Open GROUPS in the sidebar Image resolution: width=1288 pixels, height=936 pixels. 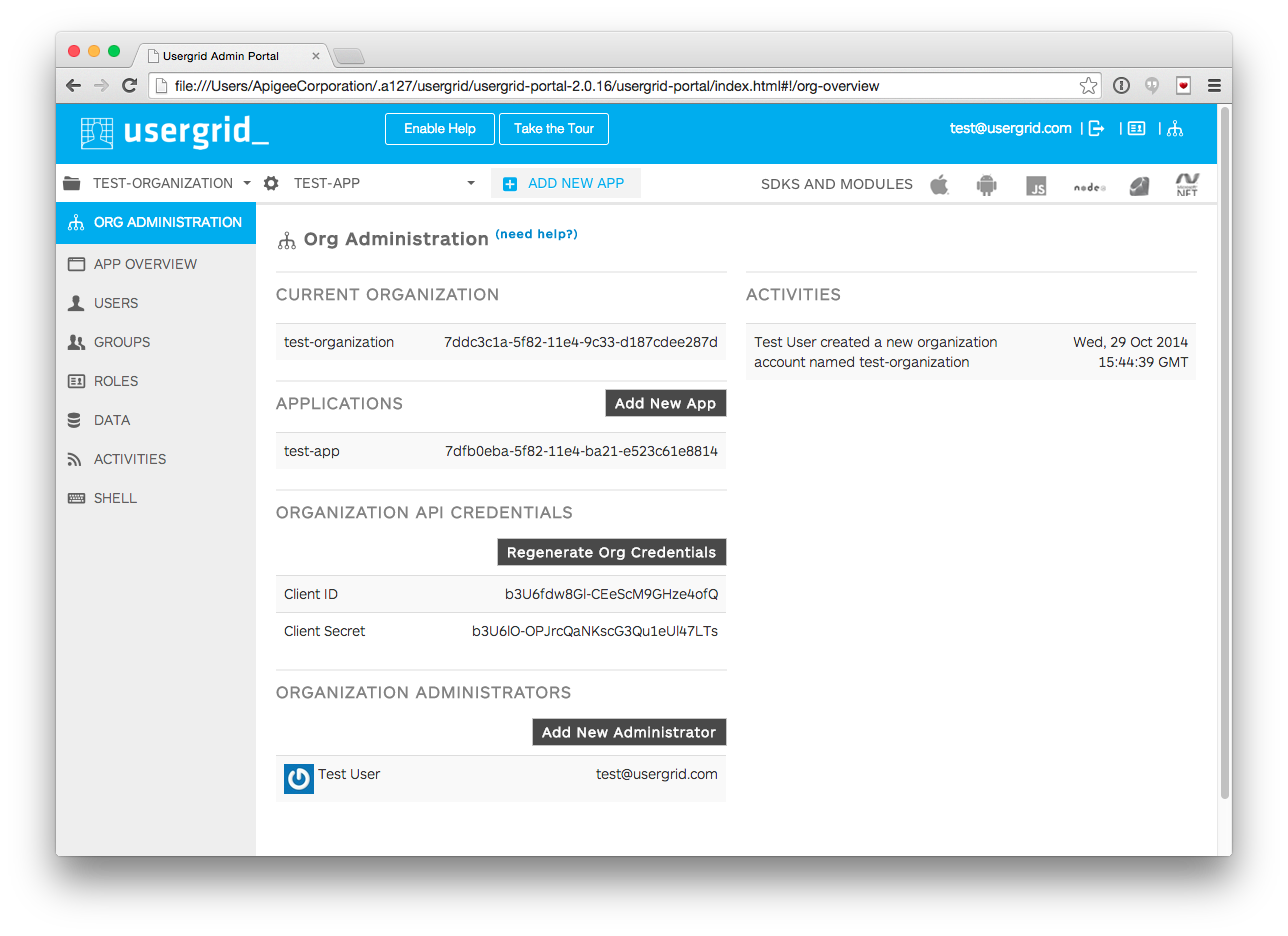pos(156,342)
